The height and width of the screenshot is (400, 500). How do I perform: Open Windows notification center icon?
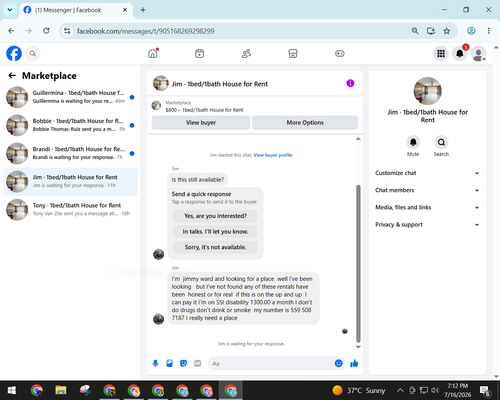485,390
